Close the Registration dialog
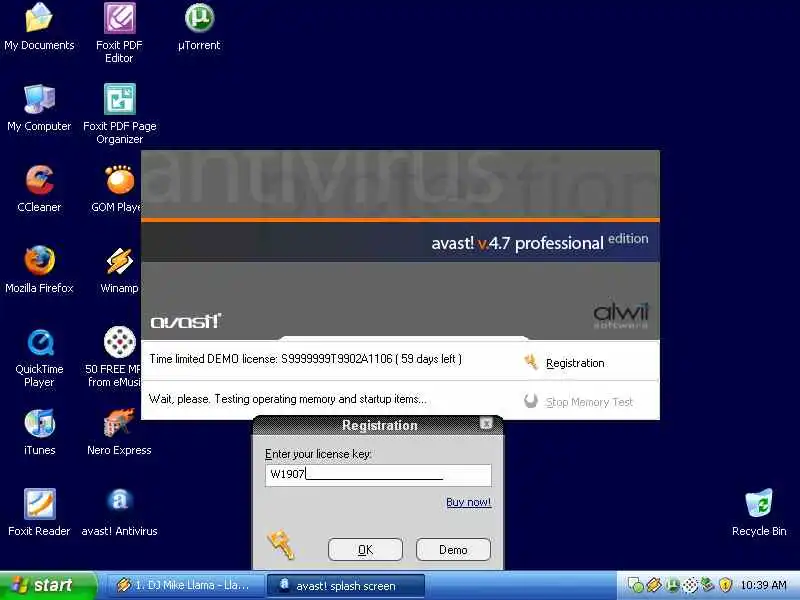This screenshot has height=600, width=800. [x=486, y=423]
